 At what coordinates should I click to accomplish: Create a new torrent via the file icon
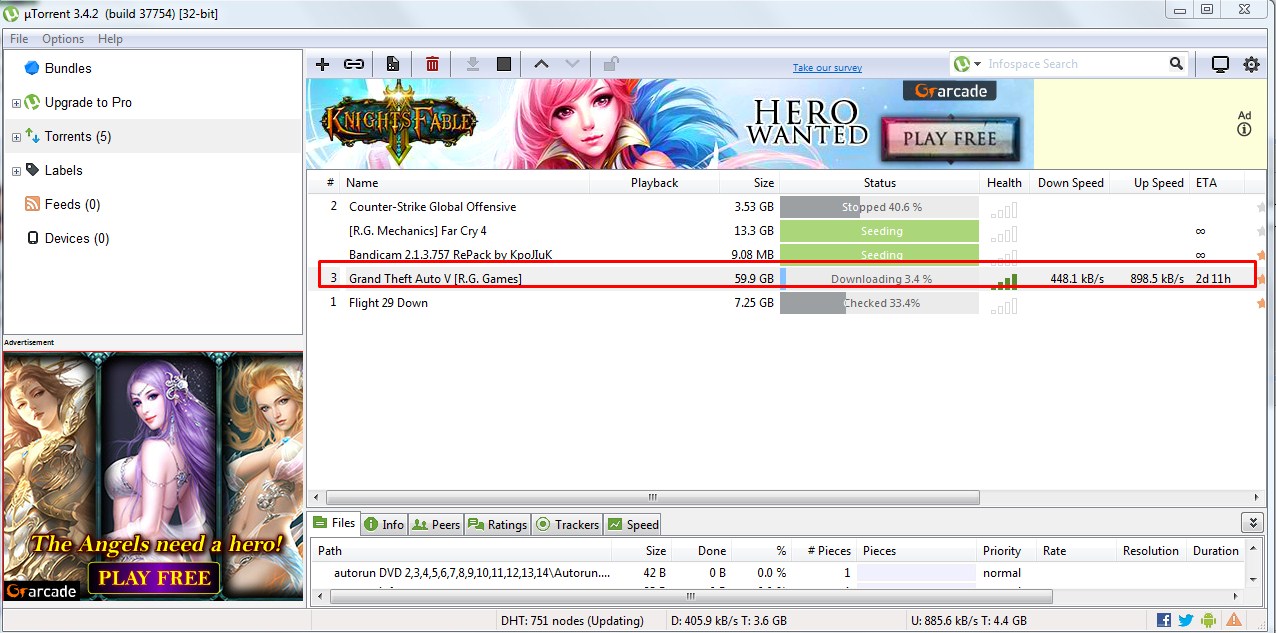click(x=393, y=63)
